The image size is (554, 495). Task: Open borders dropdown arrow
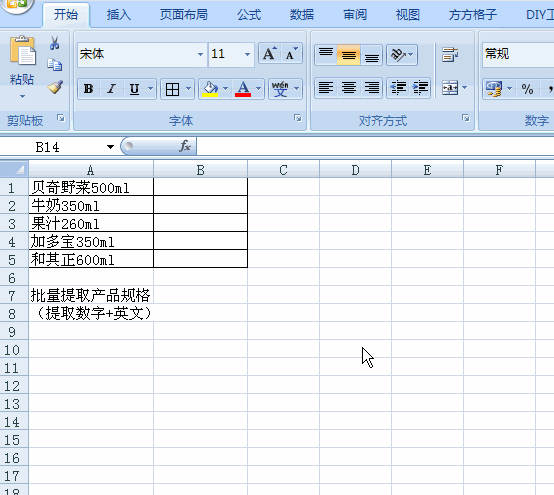[188, 89]
